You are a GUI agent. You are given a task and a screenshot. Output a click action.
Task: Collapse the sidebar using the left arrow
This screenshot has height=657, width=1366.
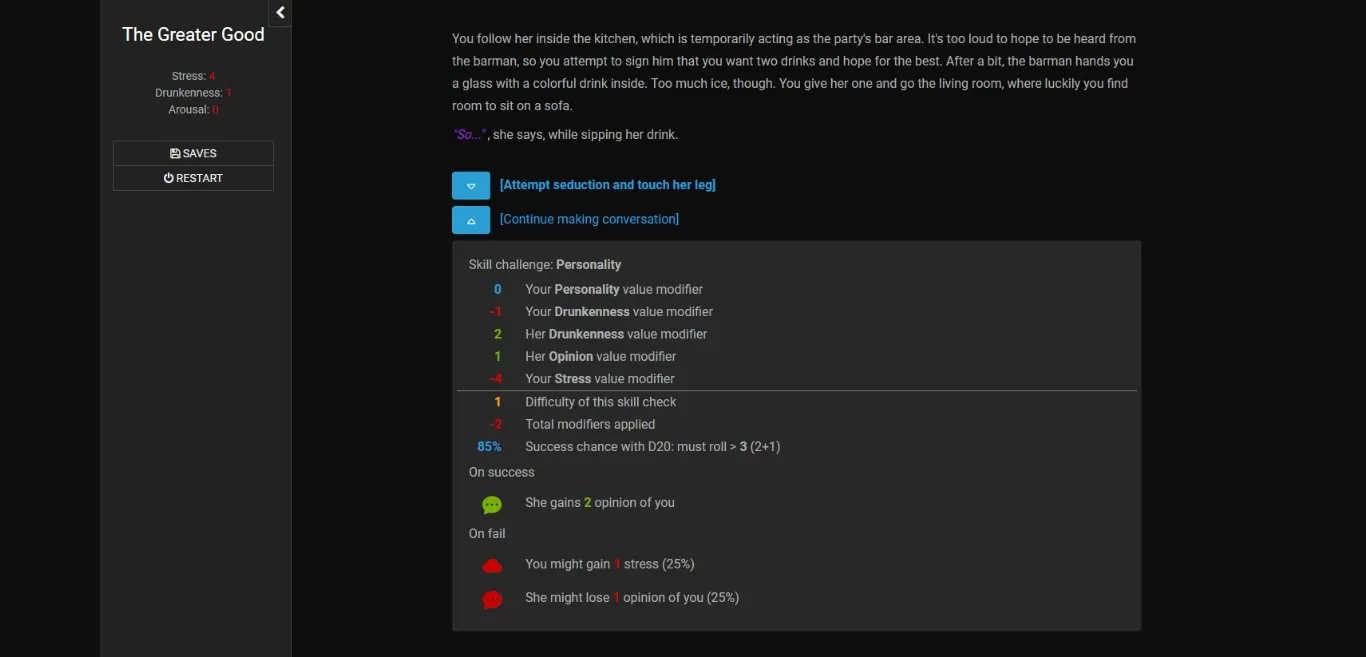(x=280, y=12)
